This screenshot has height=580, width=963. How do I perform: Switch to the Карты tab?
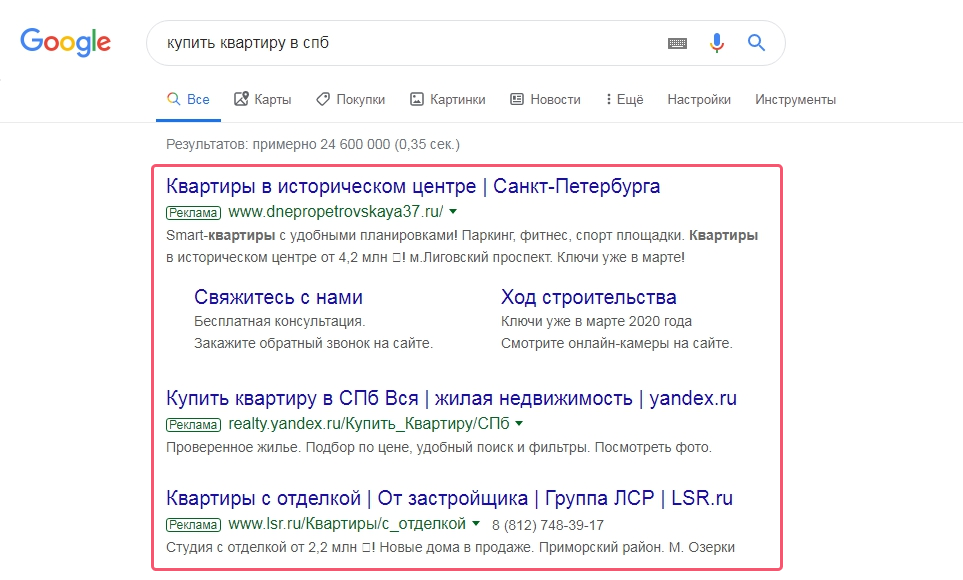[263, 100]
